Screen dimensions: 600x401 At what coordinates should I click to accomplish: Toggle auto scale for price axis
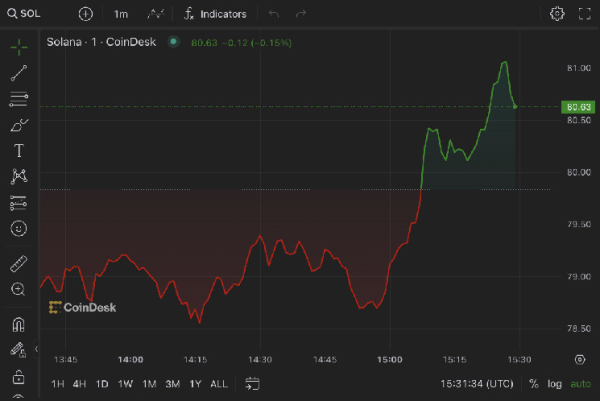coord(580,384)
